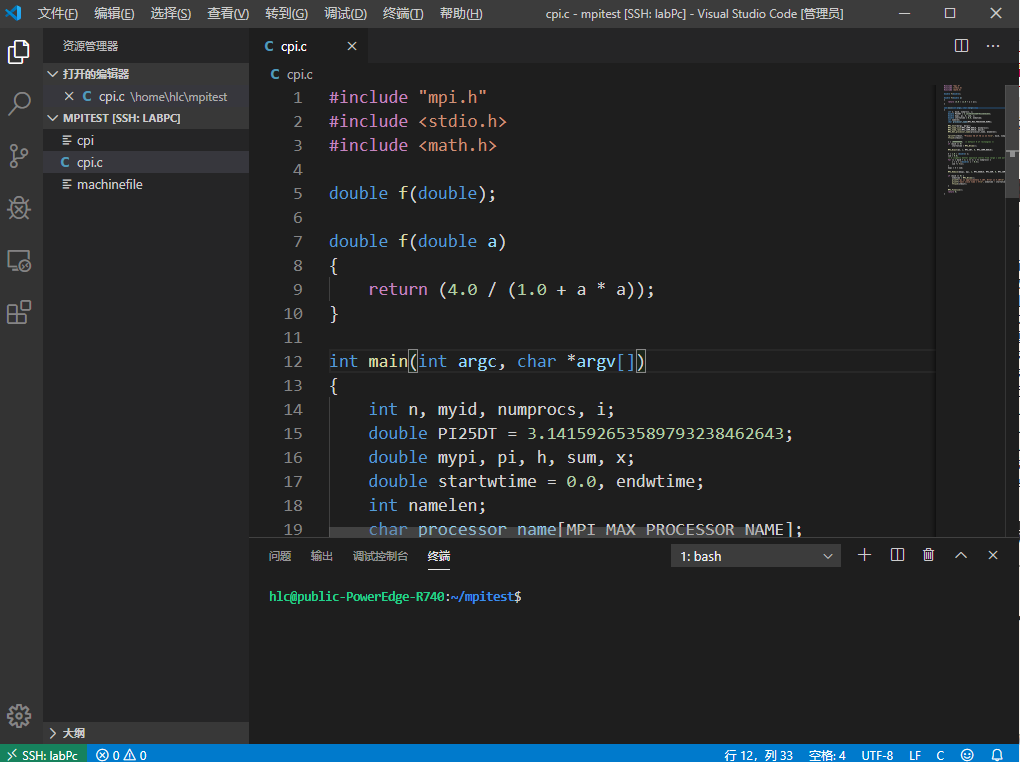Open the '1: bash' terminal dropdown
This screenshot has width=1020, height=762.
[755, 554]
